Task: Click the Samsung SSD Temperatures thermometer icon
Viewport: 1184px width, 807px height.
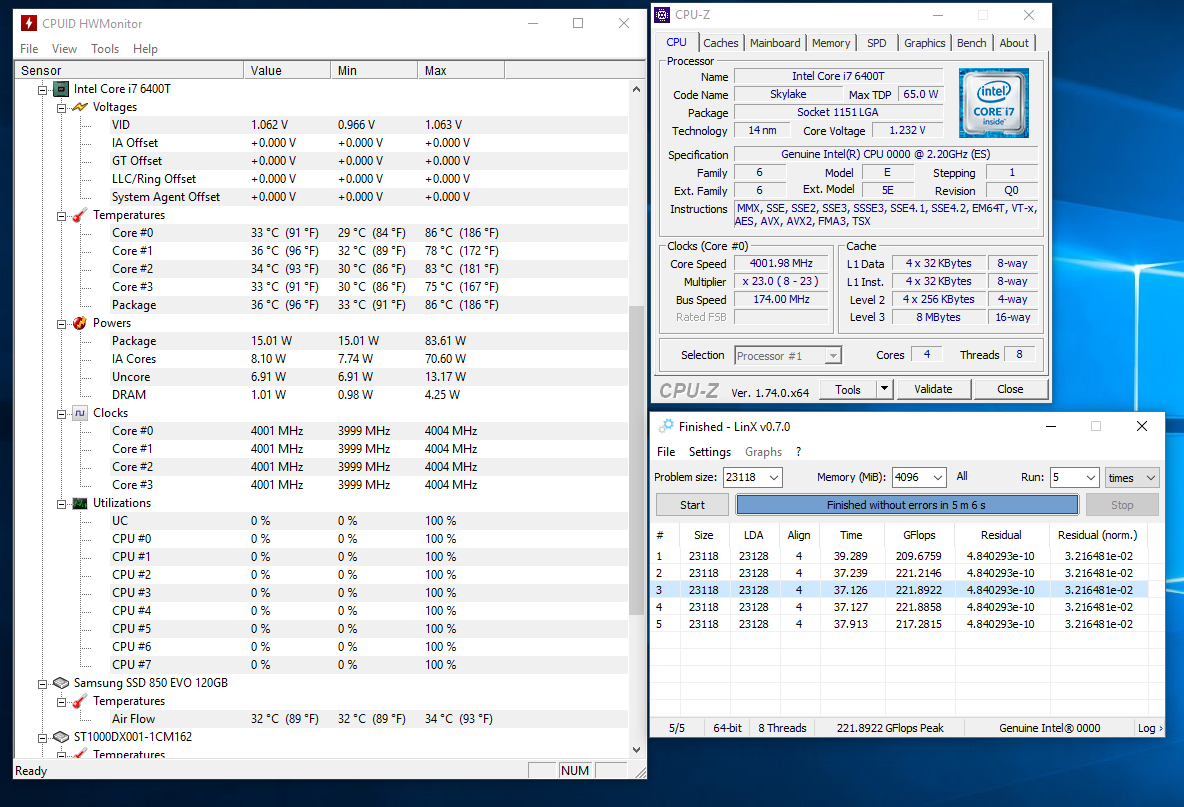Action: click(x=80, y=701)
